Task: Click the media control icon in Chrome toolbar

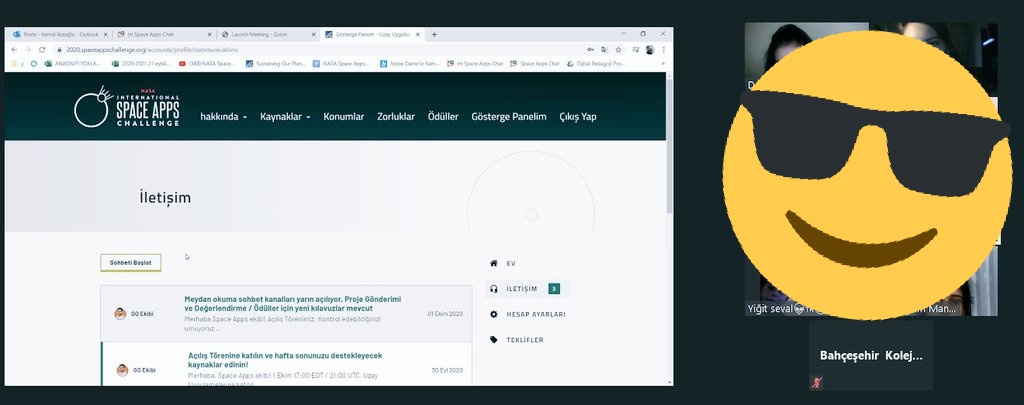Action: point(635,50)
